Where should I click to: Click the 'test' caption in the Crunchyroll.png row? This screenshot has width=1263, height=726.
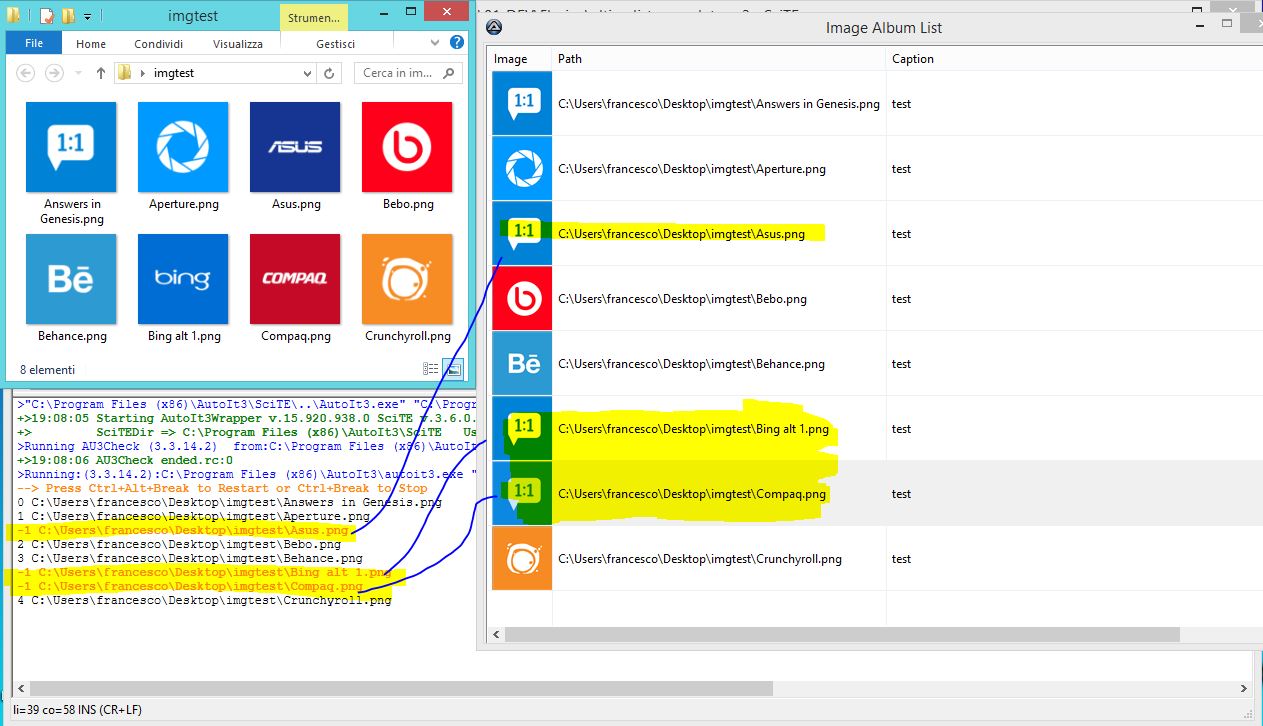click(x=901, y=559)
